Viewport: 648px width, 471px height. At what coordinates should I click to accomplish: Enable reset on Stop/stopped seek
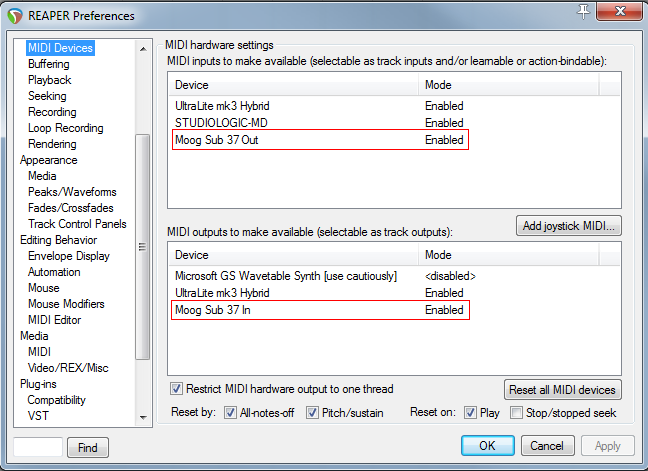(x=516, y=413)
